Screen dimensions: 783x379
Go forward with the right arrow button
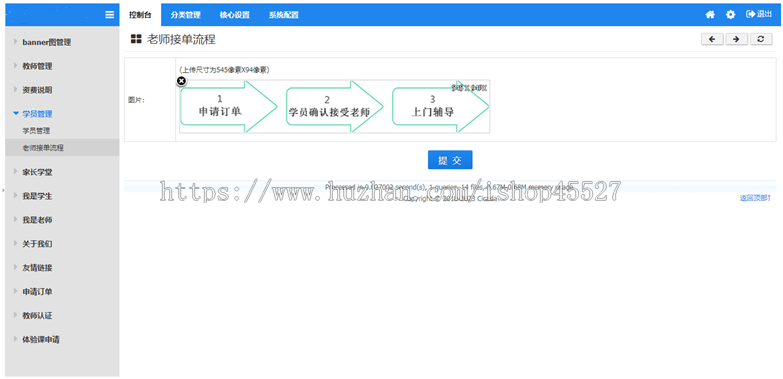click(x=736, y=39)
